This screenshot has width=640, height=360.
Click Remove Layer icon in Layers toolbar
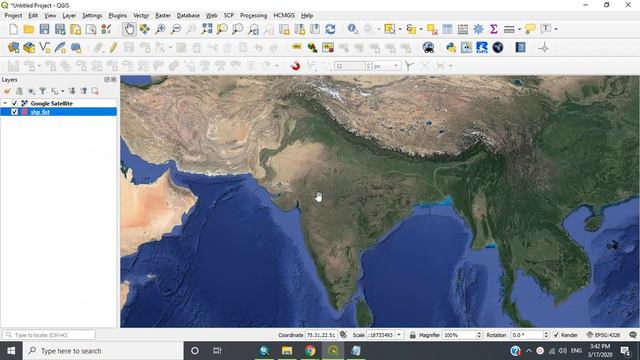point(95,91)
